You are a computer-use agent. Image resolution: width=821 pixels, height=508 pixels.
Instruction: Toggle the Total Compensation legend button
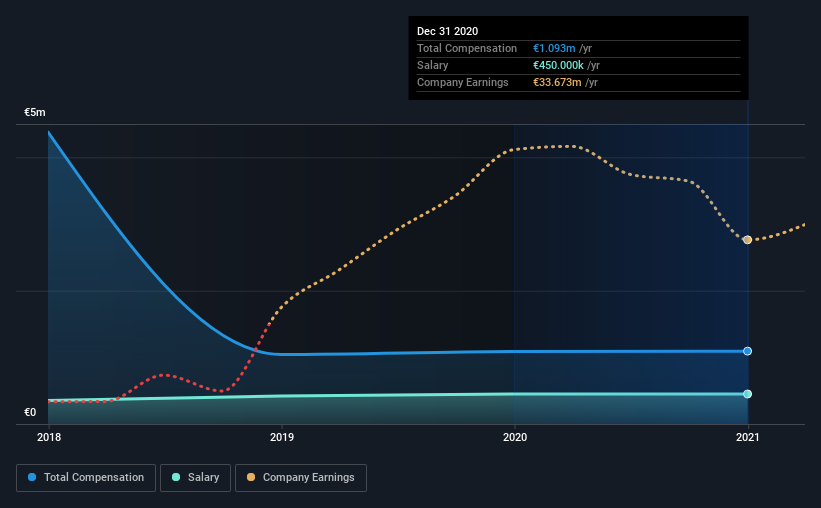coord(86,478)
